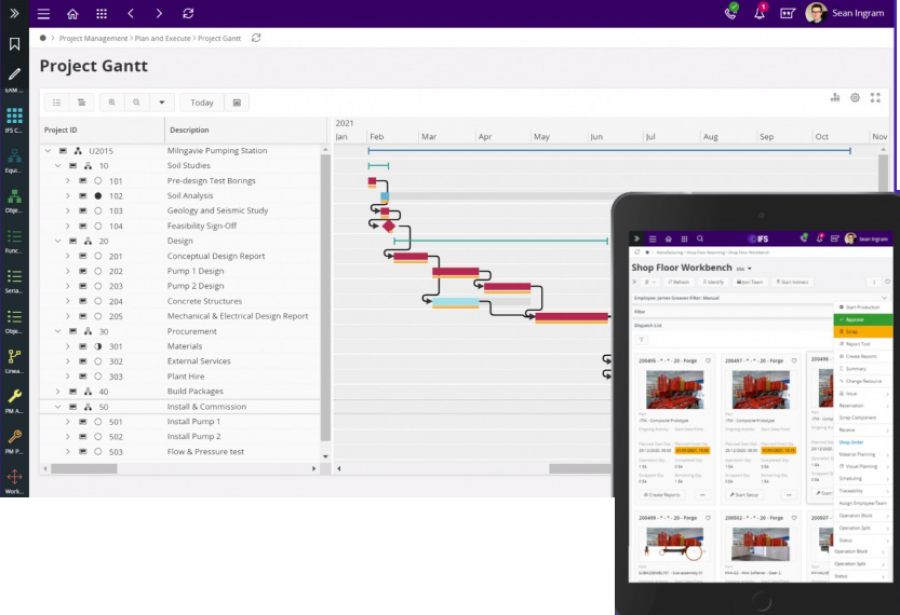The width and height of the screenshot is (900, 615).
Task: Select Change Resource in tablet context menu
Action: pyautogui.click(x=861, y=381)
